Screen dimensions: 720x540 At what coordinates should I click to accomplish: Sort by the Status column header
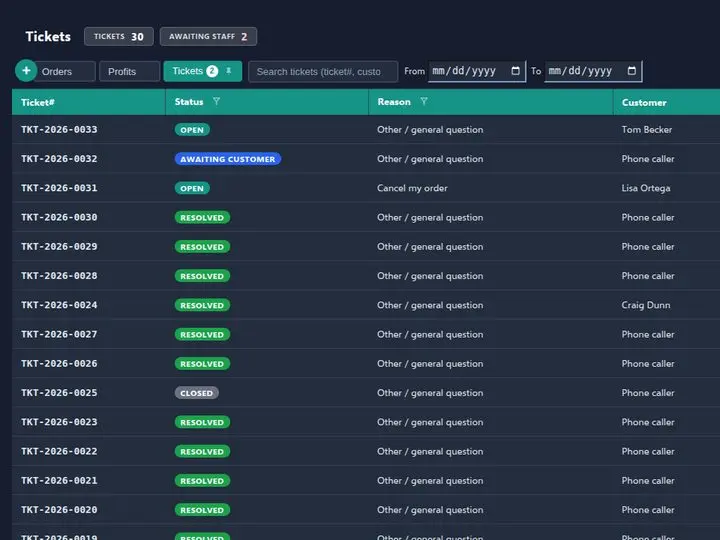click(189, 102)
